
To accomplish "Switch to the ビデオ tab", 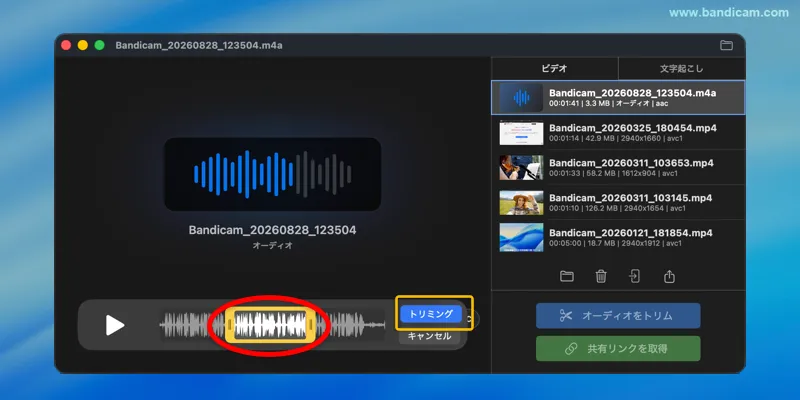I will tap(555, 68).
